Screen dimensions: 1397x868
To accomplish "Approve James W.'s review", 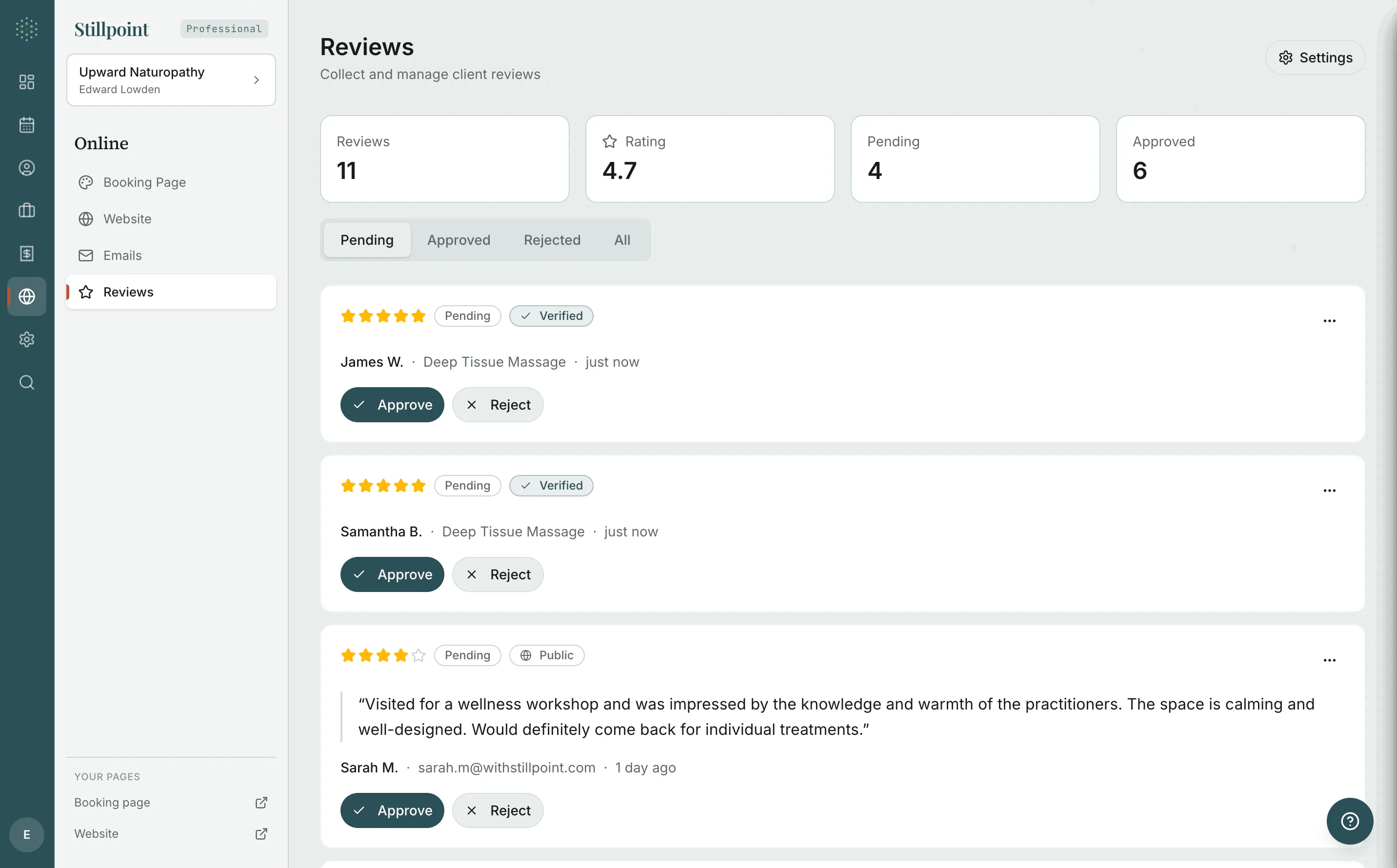I will coord(392,405).
